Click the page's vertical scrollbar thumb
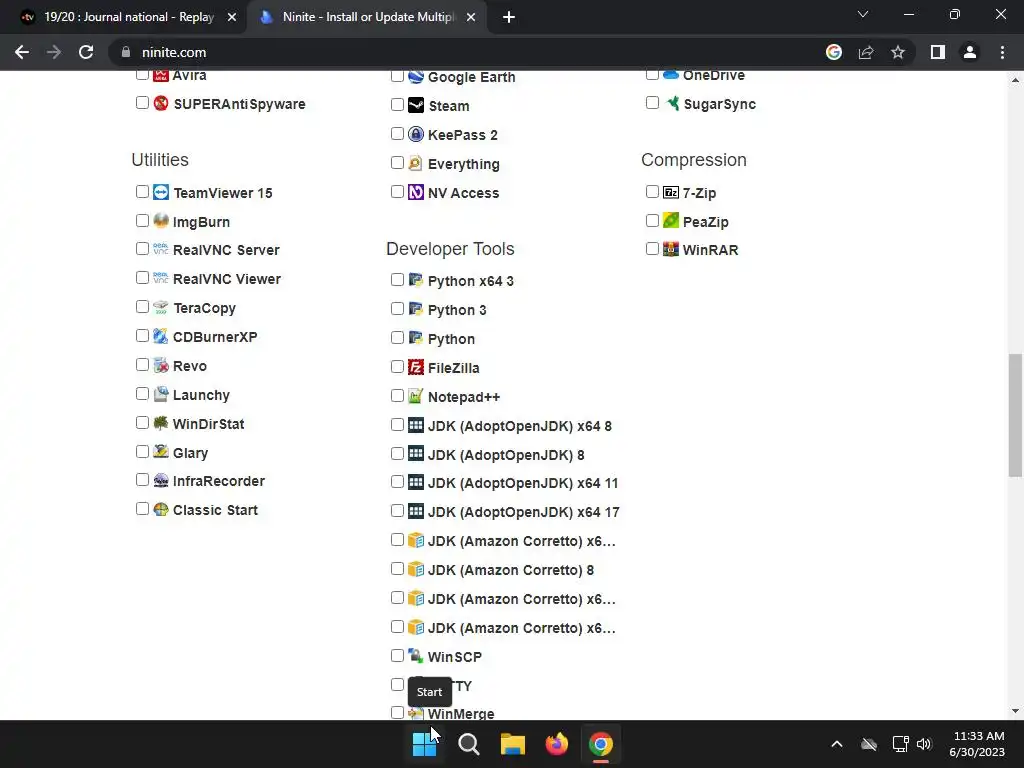The image size is (1024, 768). point(1015,415)
